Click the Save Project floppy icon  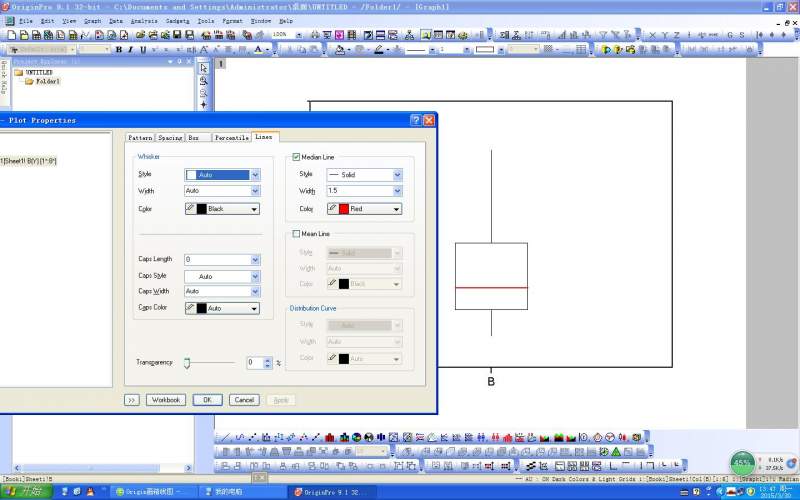pos(177,35)
